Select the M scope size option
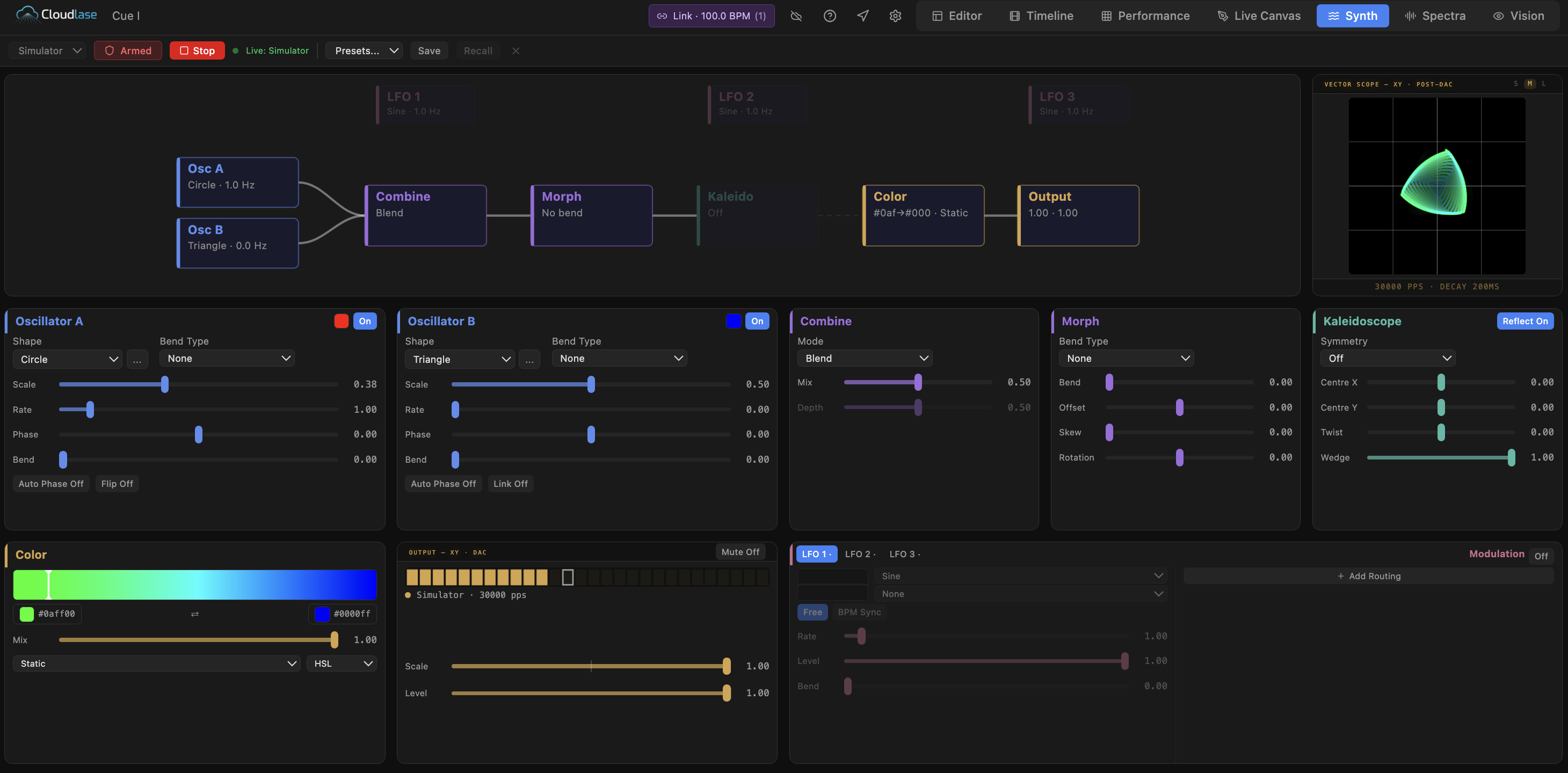Screen dimensions: 1568x773 pyautogui.click(x=1530, y=83)
